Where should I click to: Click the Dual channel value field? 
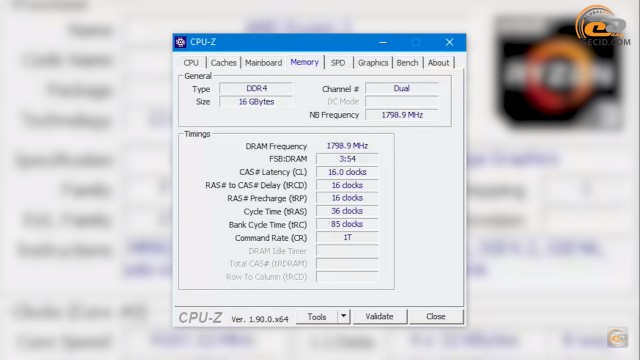pyautogui.click(x=402, y=88)
